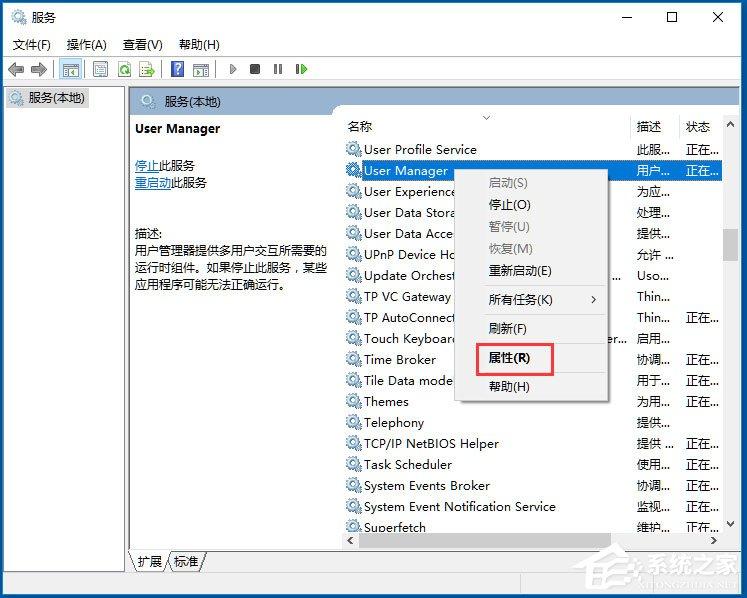
Task: Switch to the 标准 tab
Action: pyautogui.click(x=186, y=561)
